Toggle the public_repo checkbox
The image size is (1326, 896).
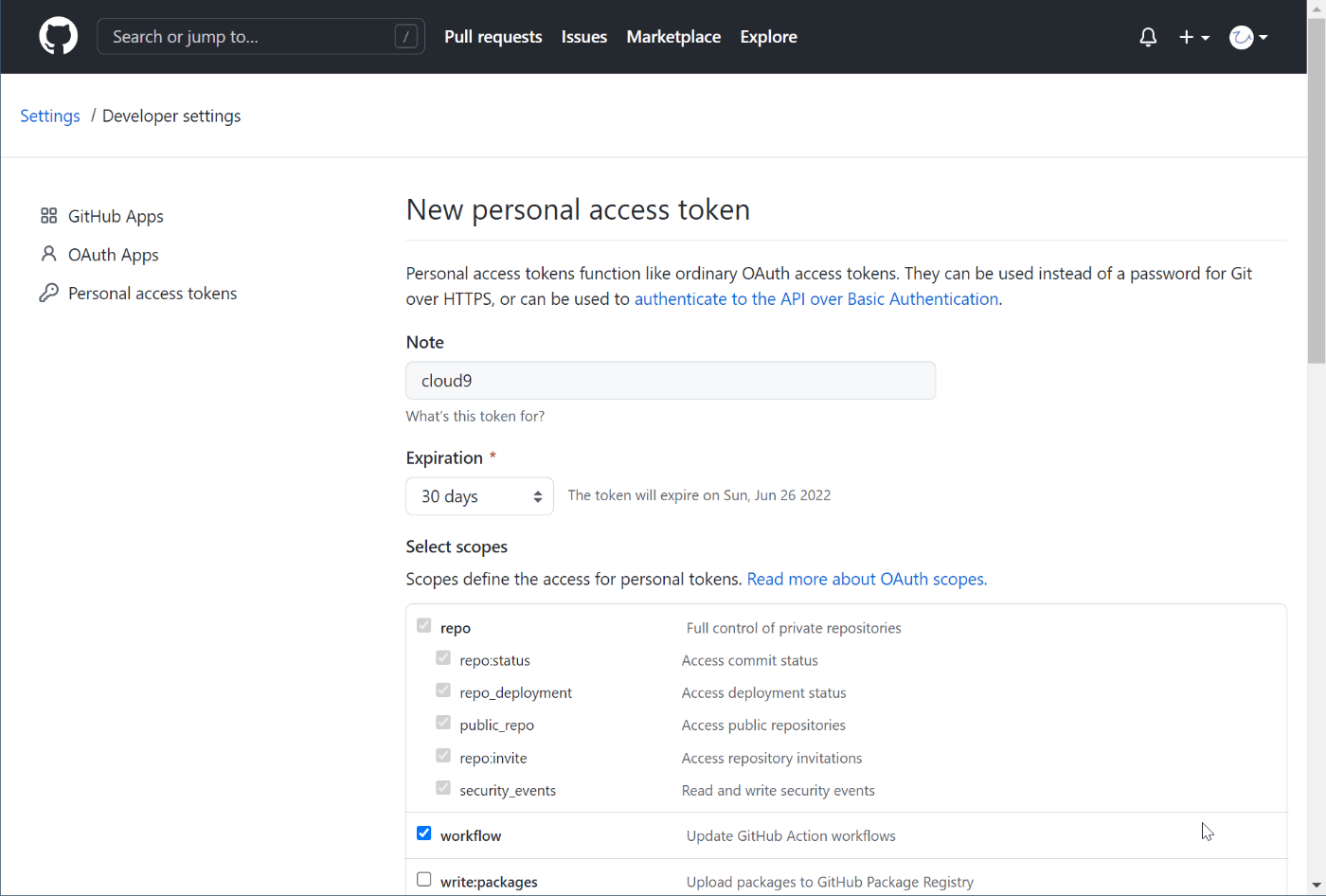pos(443,722)
